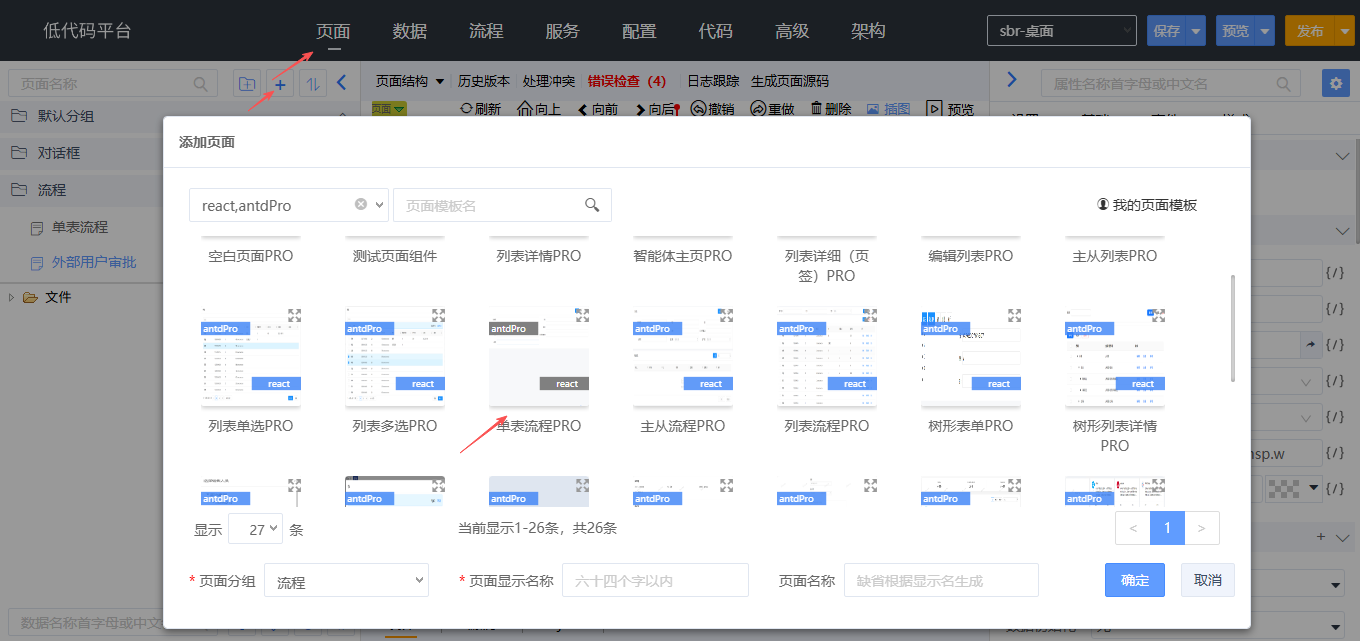Open the 流程 top navigation tab
Viewport: 1360px width, 641px height.
coord(486,31)
